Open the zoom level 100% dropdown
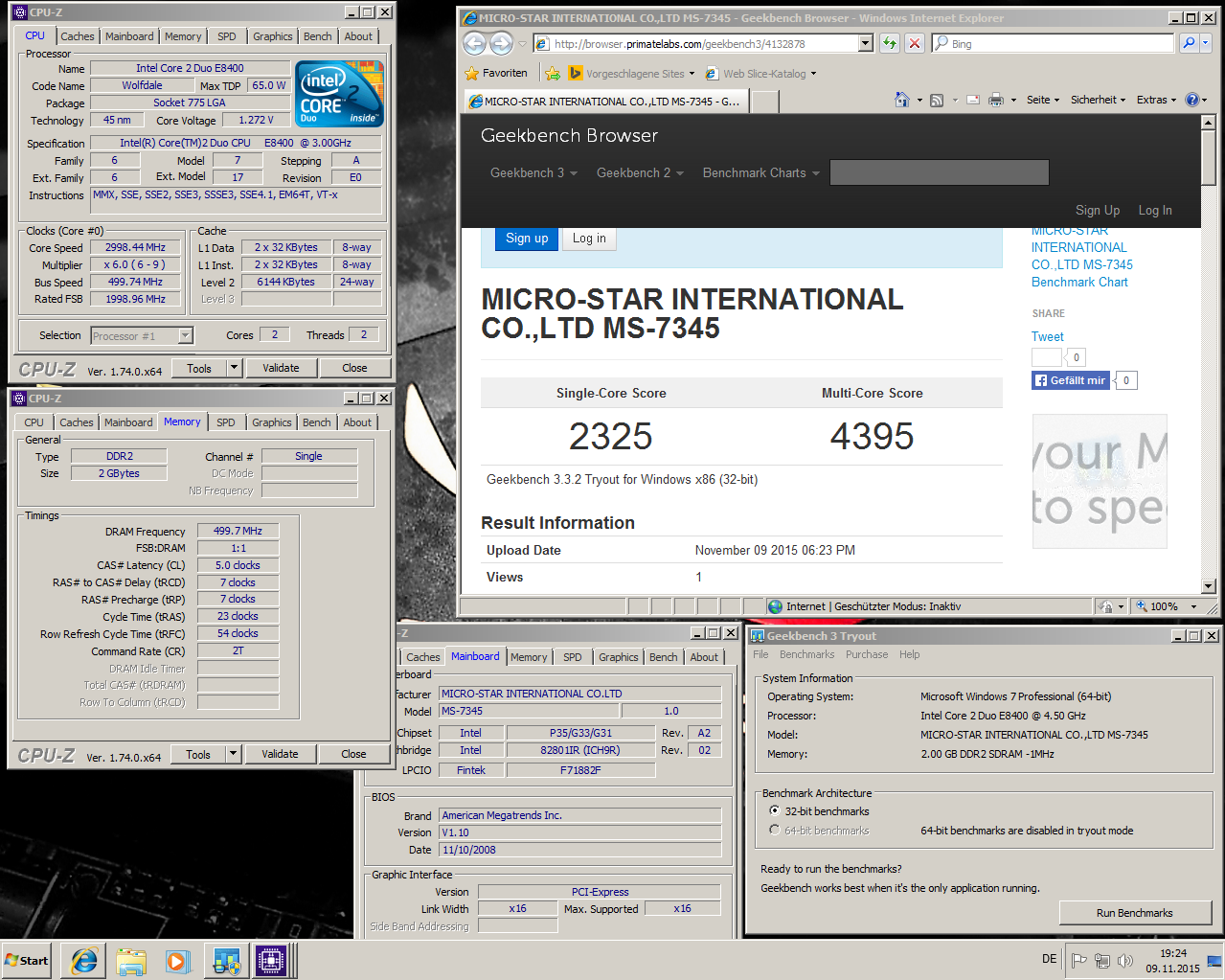 pos(1193,606)
